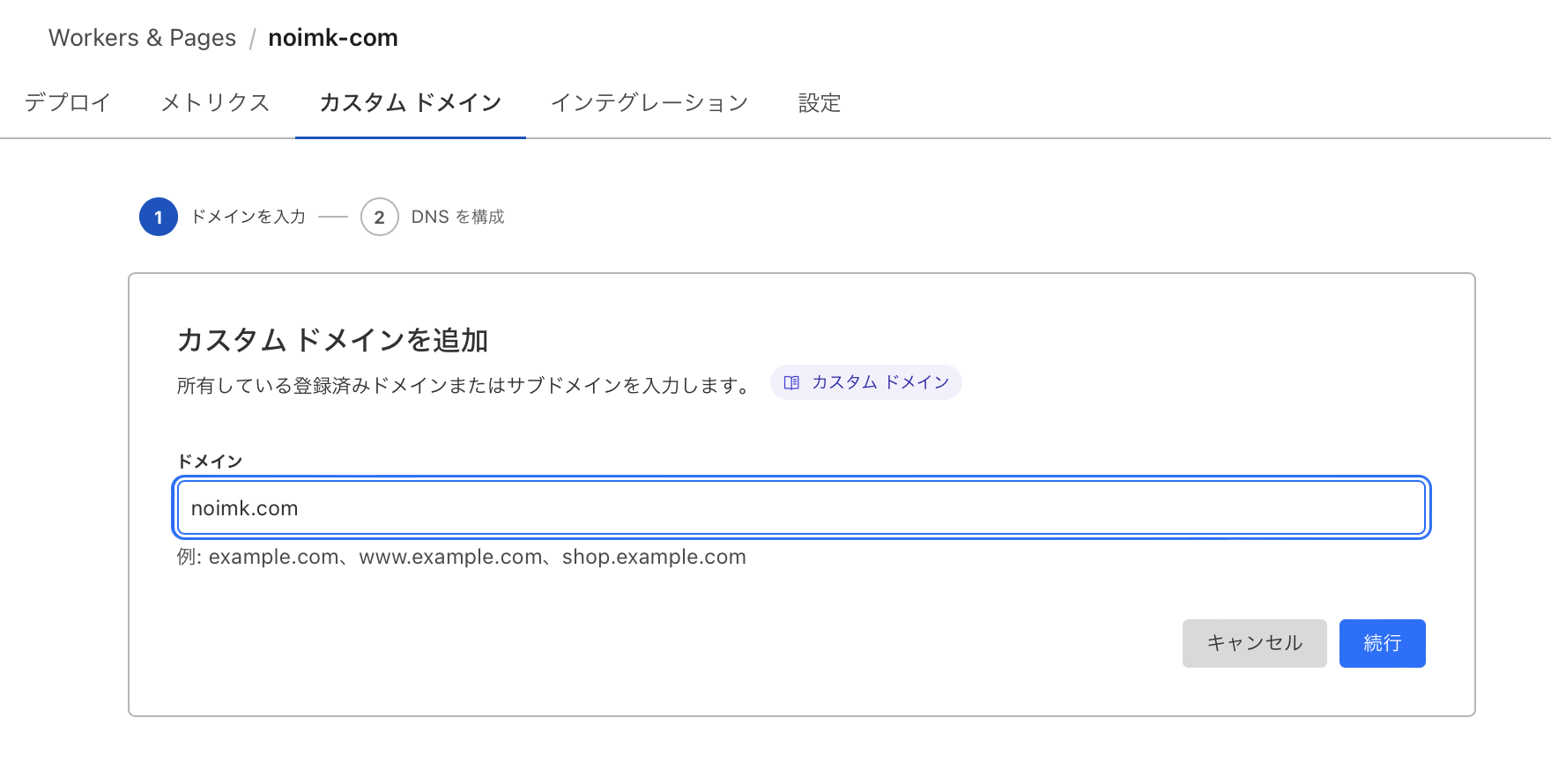Click the book icon beside the docs link

tap(791, 382)
